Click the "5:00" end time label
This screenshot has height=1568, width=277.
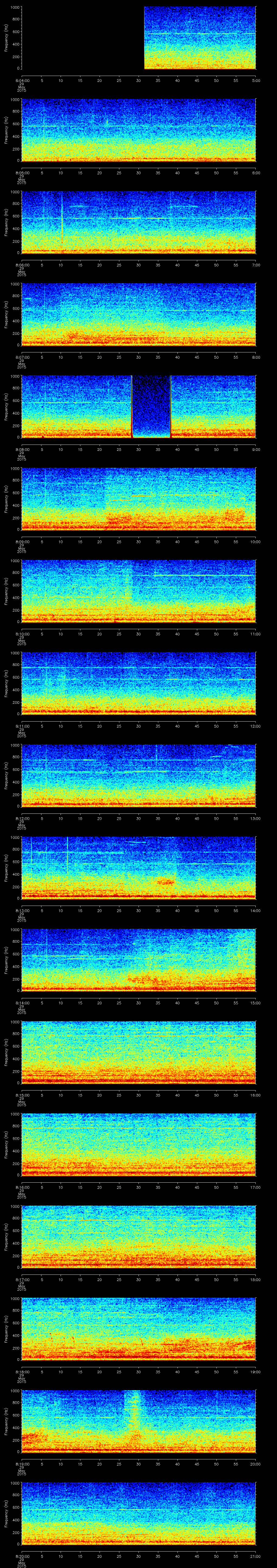(256, 80)
